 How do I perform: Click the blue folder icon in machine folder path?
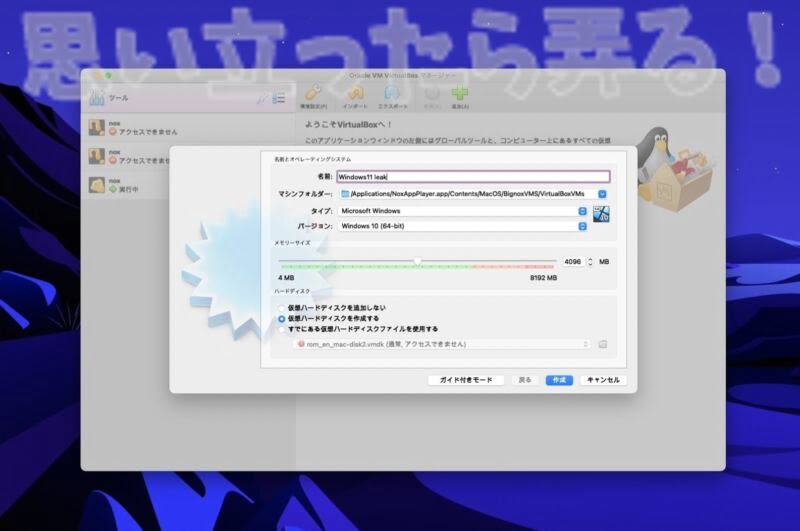(x=345, y=194)
